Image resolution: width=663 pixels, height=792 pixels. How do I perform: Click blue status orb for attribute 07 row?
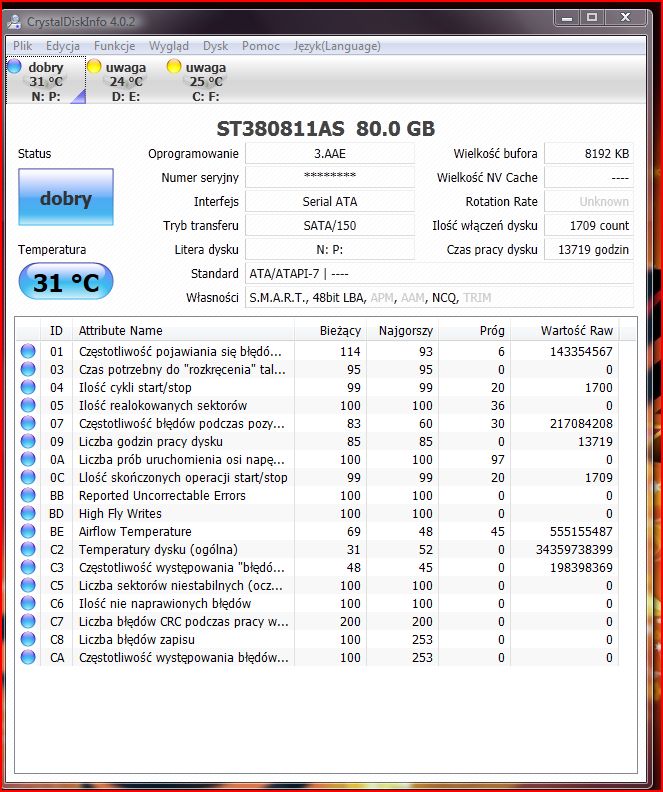click(x=28, y=423)
